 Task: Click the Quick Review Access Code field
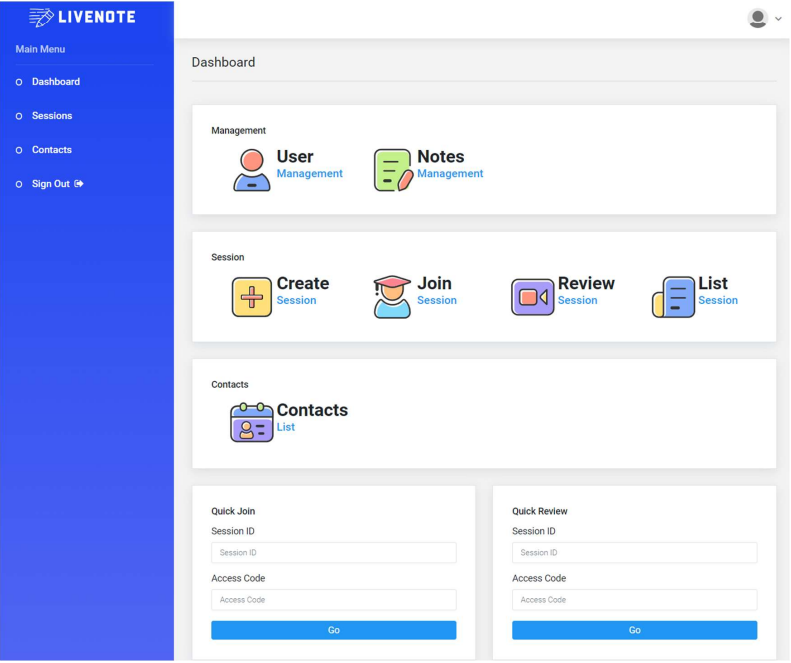(x=634, y=600)
